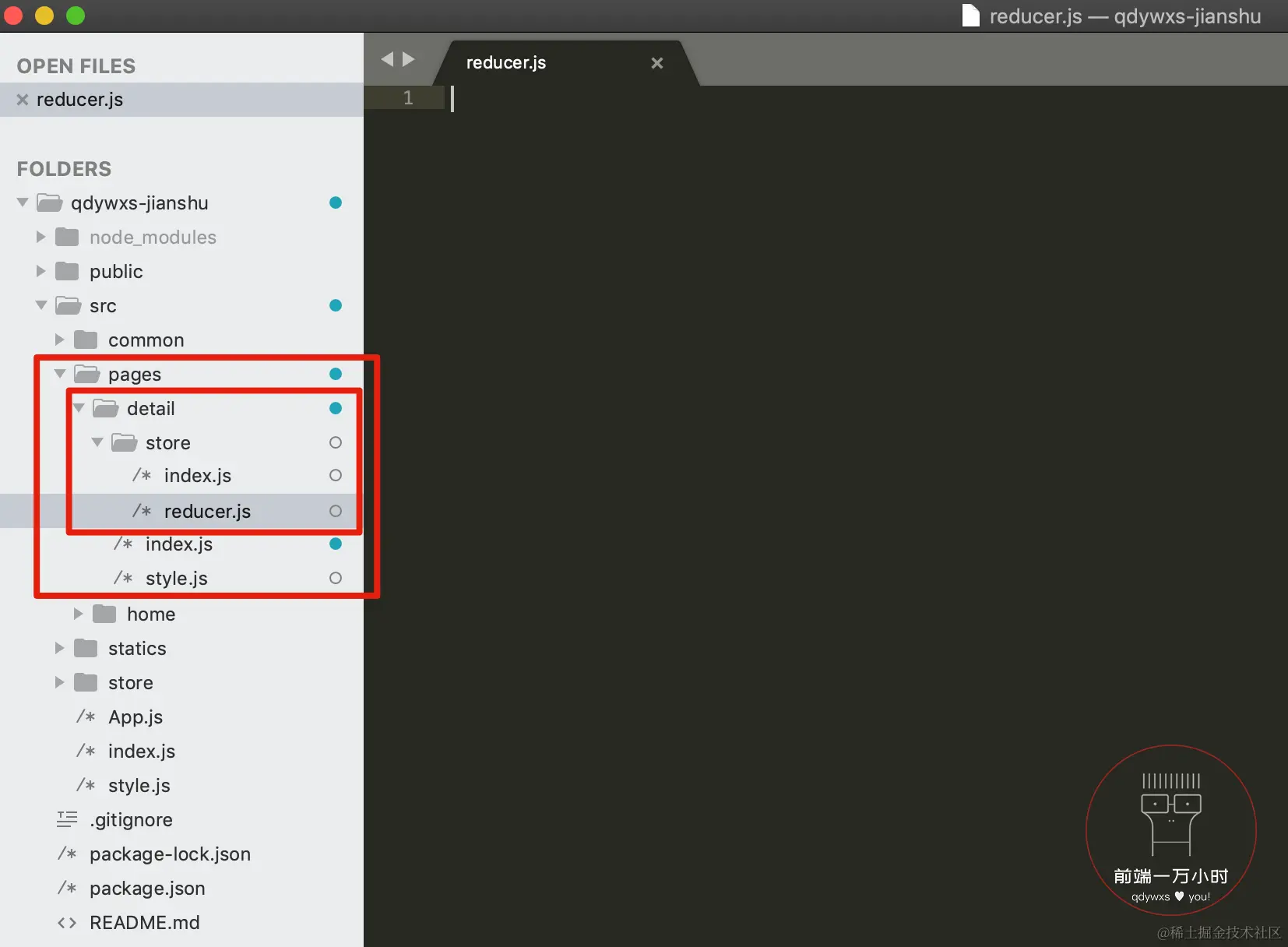Collapse the store folder inside detail
Screen dimensions: 1288x947
pyautogui.click(x=97, y=442)
